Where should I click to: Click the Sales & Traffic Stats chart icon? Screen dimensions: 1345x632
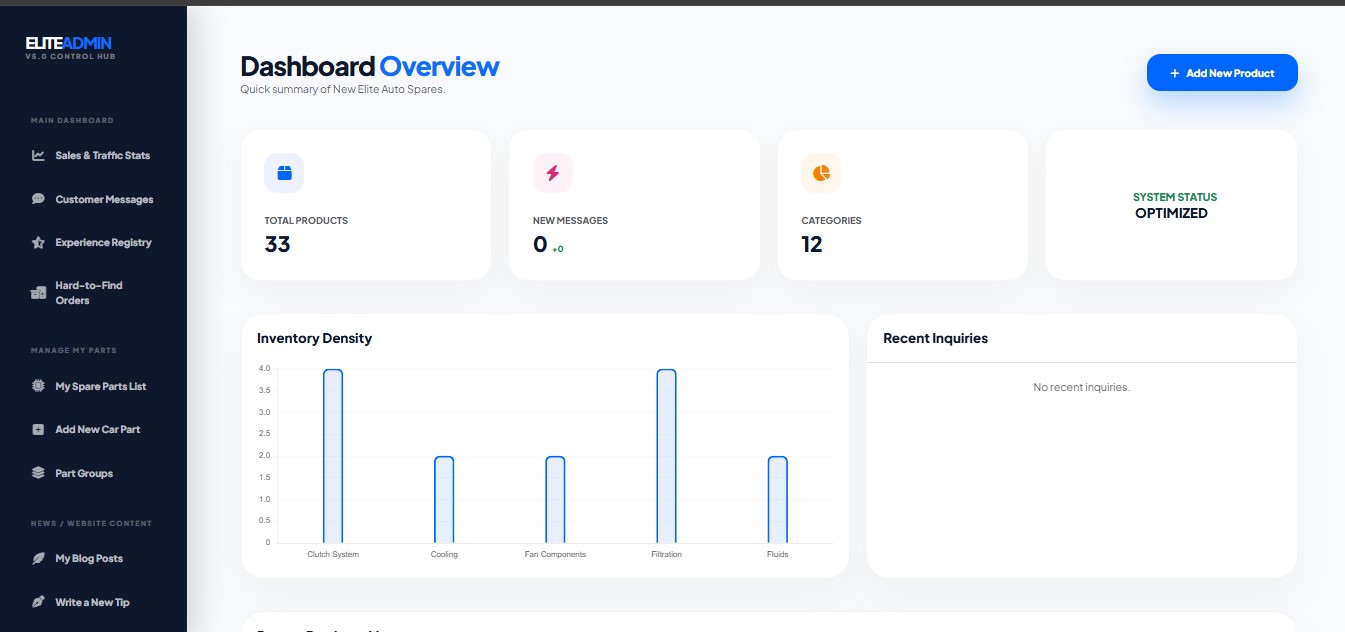pyautogui.click(x=38, y=155)
